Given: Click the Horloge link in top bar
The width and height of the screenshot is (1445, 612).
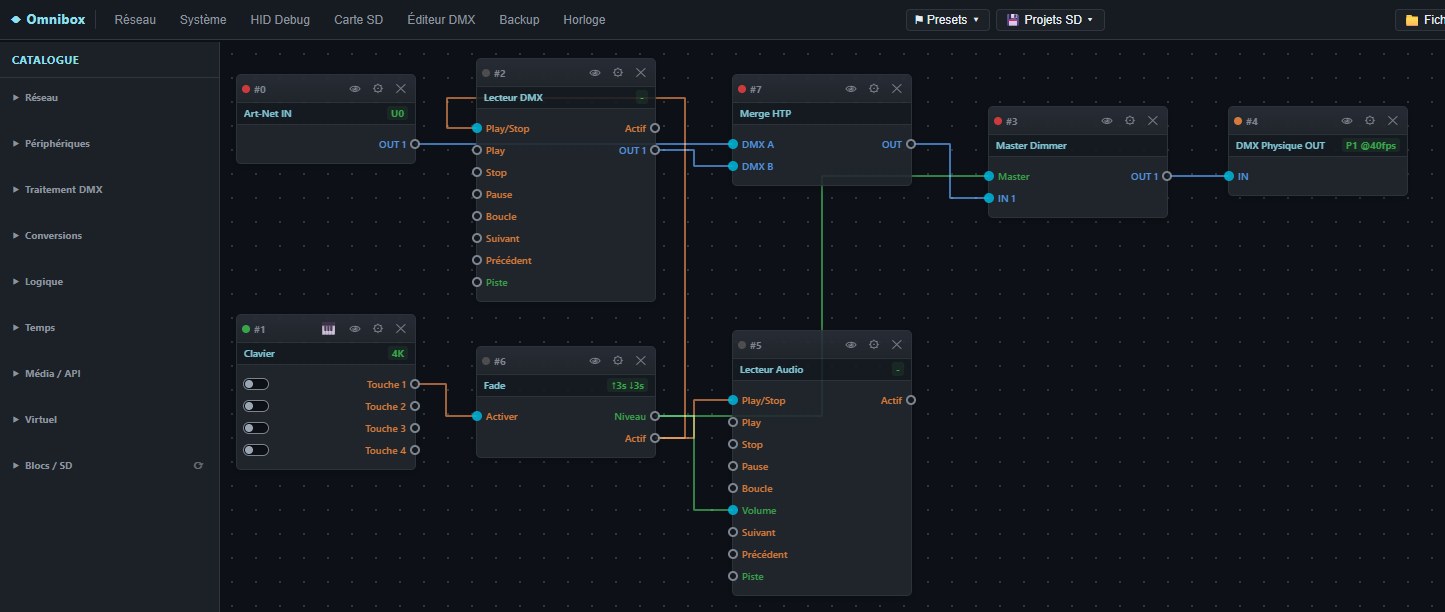Looking at the screenshot, I should point(584,20).
